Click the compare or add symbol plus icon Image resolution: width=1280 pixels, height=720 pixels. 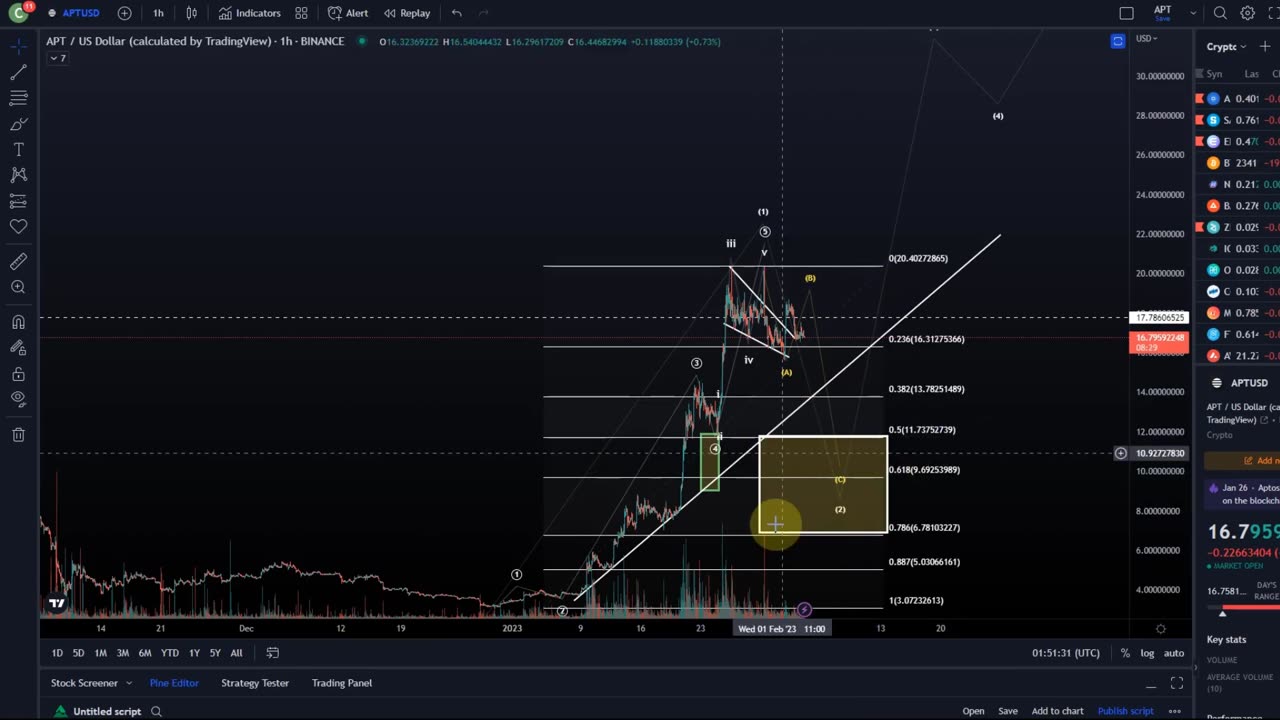[124, 13]
